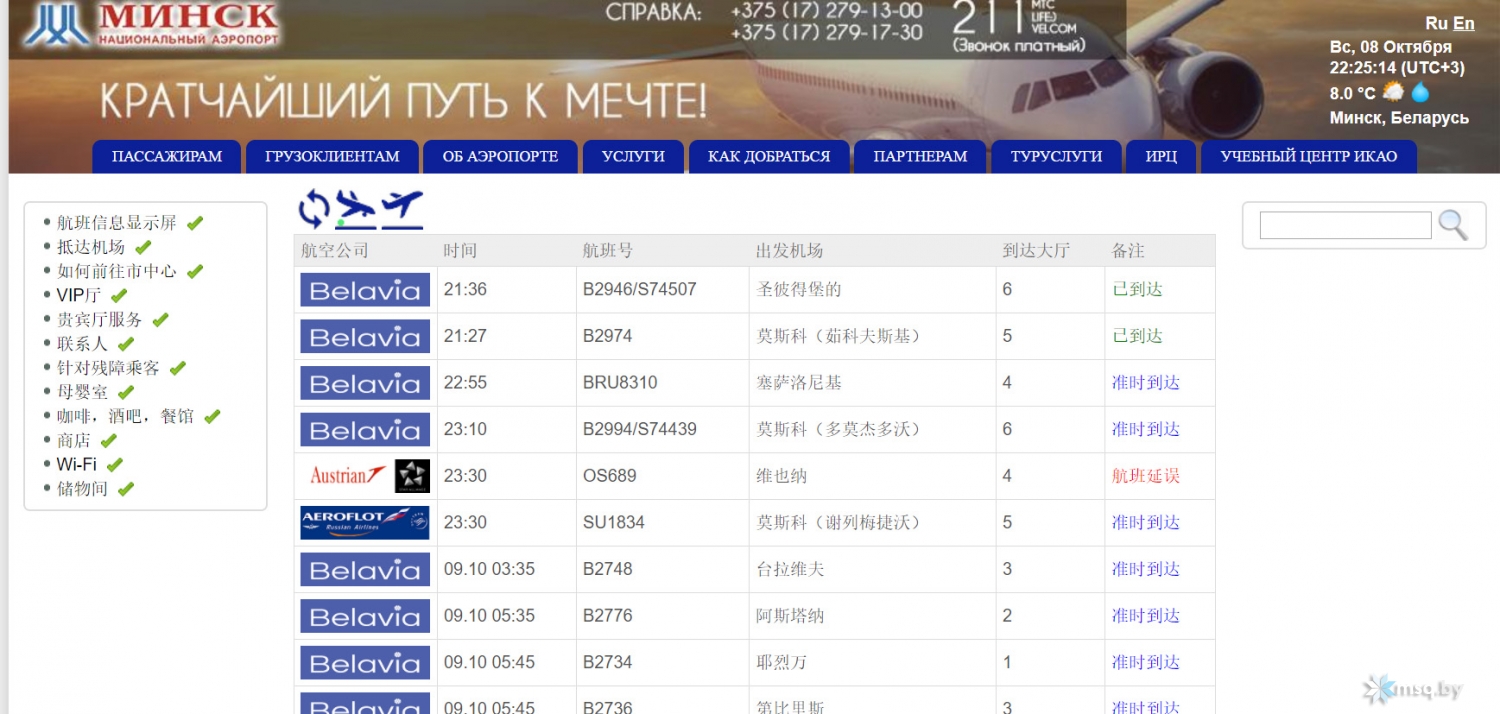Switch language to En
The height and width of the screenshot is (714, 1500).
1464,23
